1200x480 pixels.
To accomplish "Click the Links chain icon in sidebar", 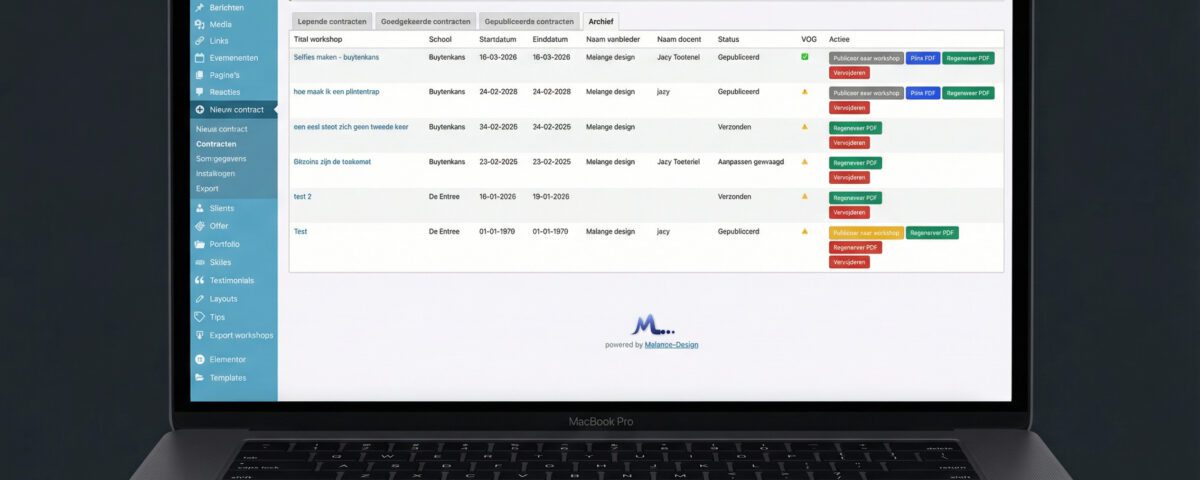I will pyautogui.click(x=200, y=41).
